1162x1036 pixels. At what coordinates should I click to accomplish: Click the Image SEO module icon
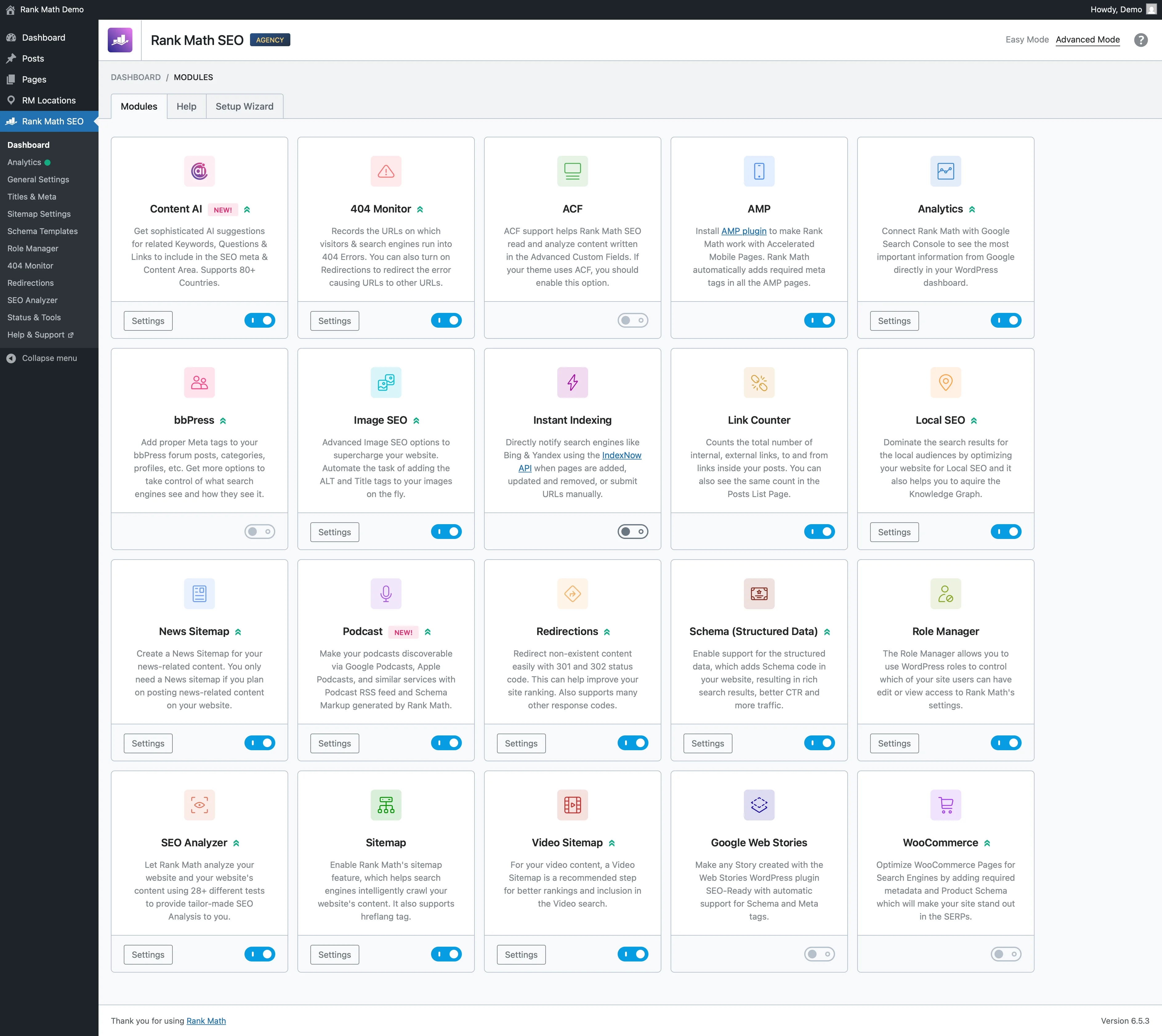click(386, 382)
